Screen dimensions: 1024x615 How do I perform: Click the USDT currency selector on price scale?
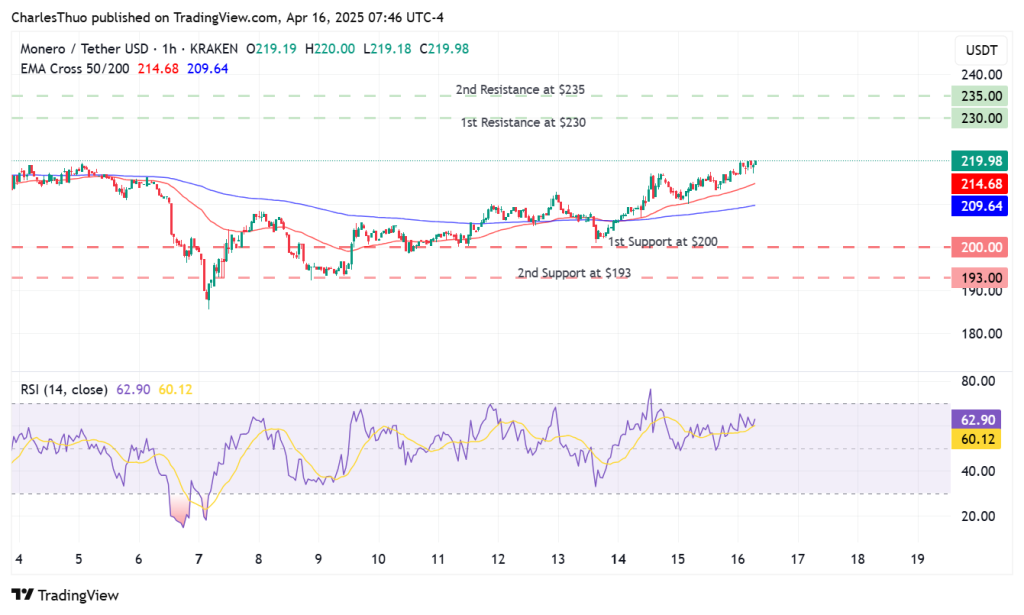point(979,49)
